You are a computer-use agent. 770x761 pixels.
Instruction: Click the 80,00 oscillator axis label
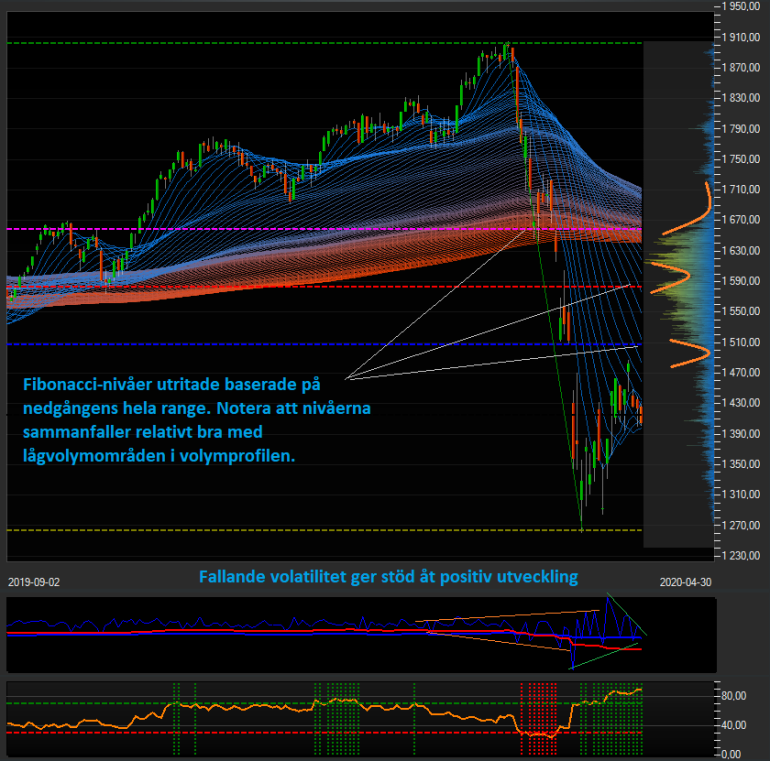pyautogui.click(x=734, y=696)
